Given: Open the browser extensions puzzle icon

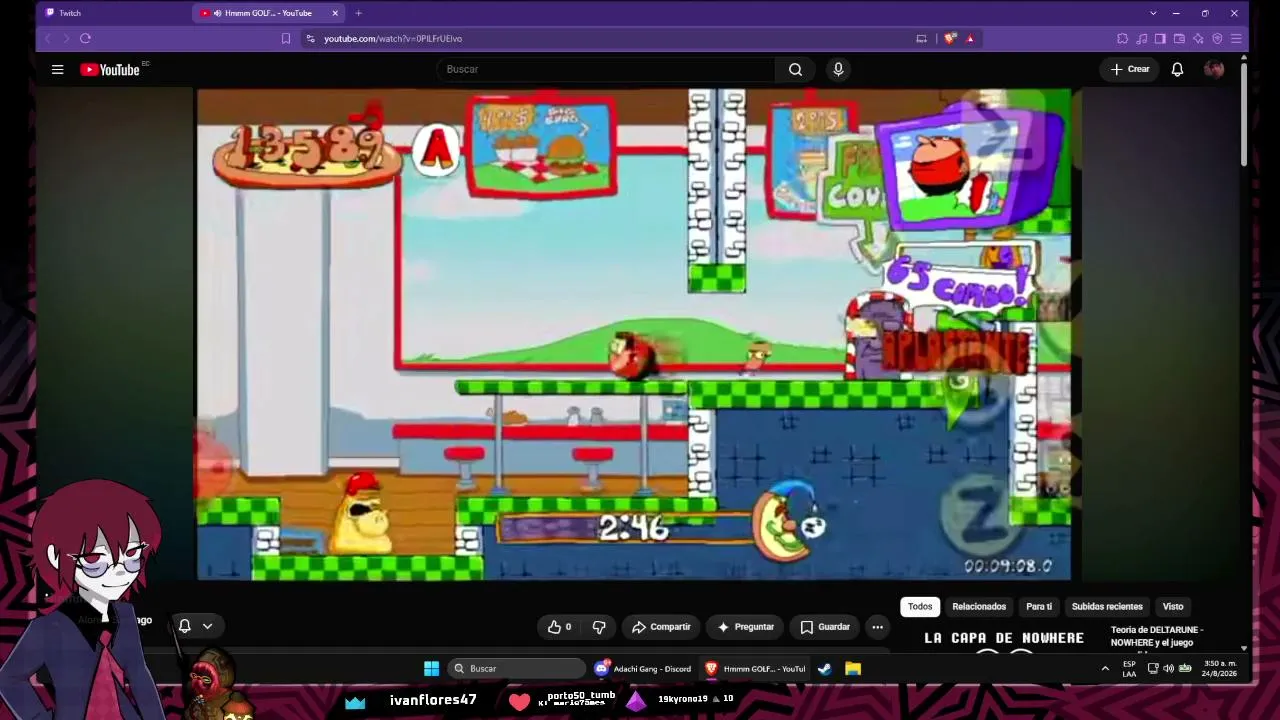Looking at the screenshot, I should tap(1123, 38).
